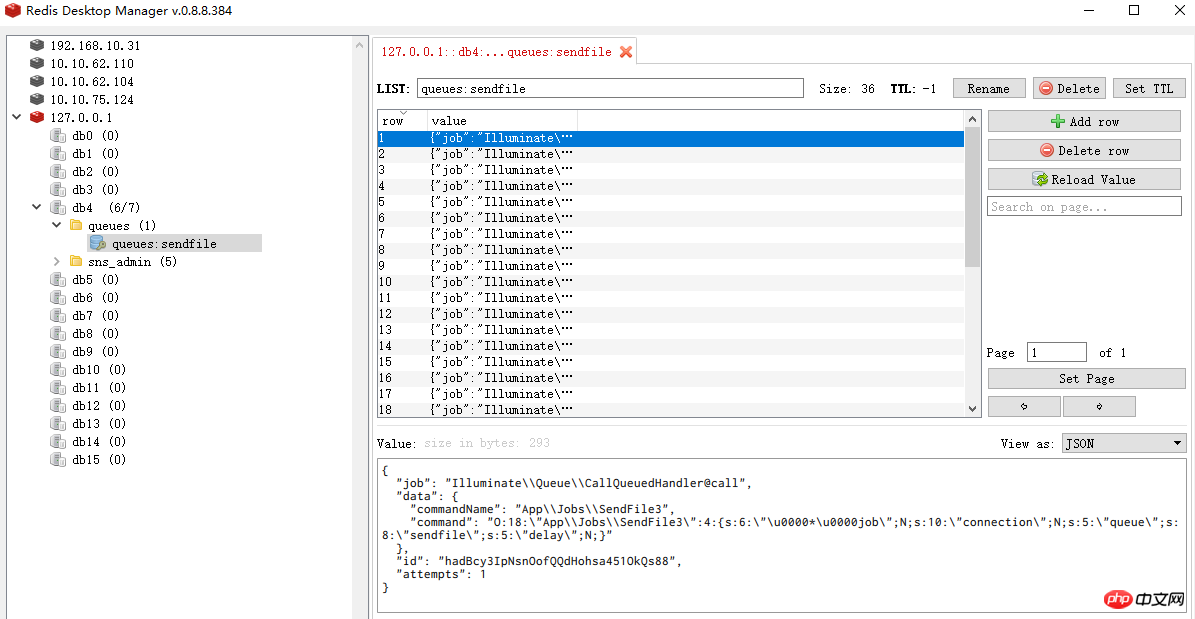Screen dimensions: 1195x619
Task: Focus the LIST key name field
Action: [x=610, y=88]
